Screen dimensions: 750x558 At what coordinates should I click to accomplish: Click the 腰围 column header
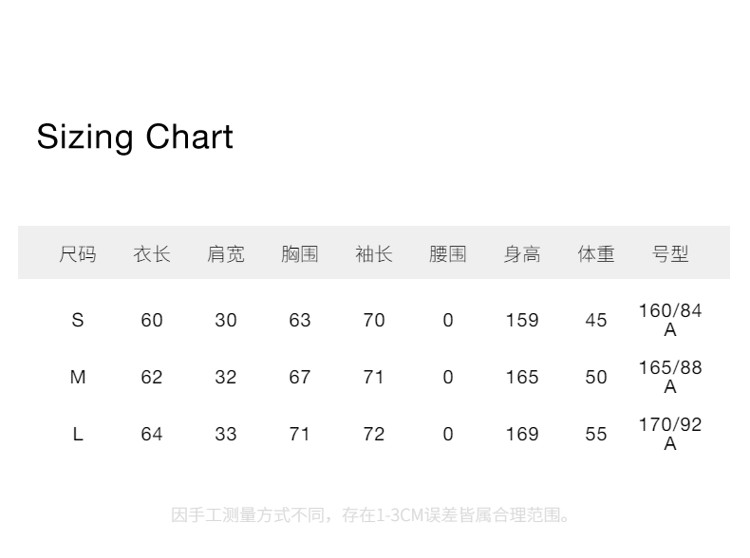[448, 254]
